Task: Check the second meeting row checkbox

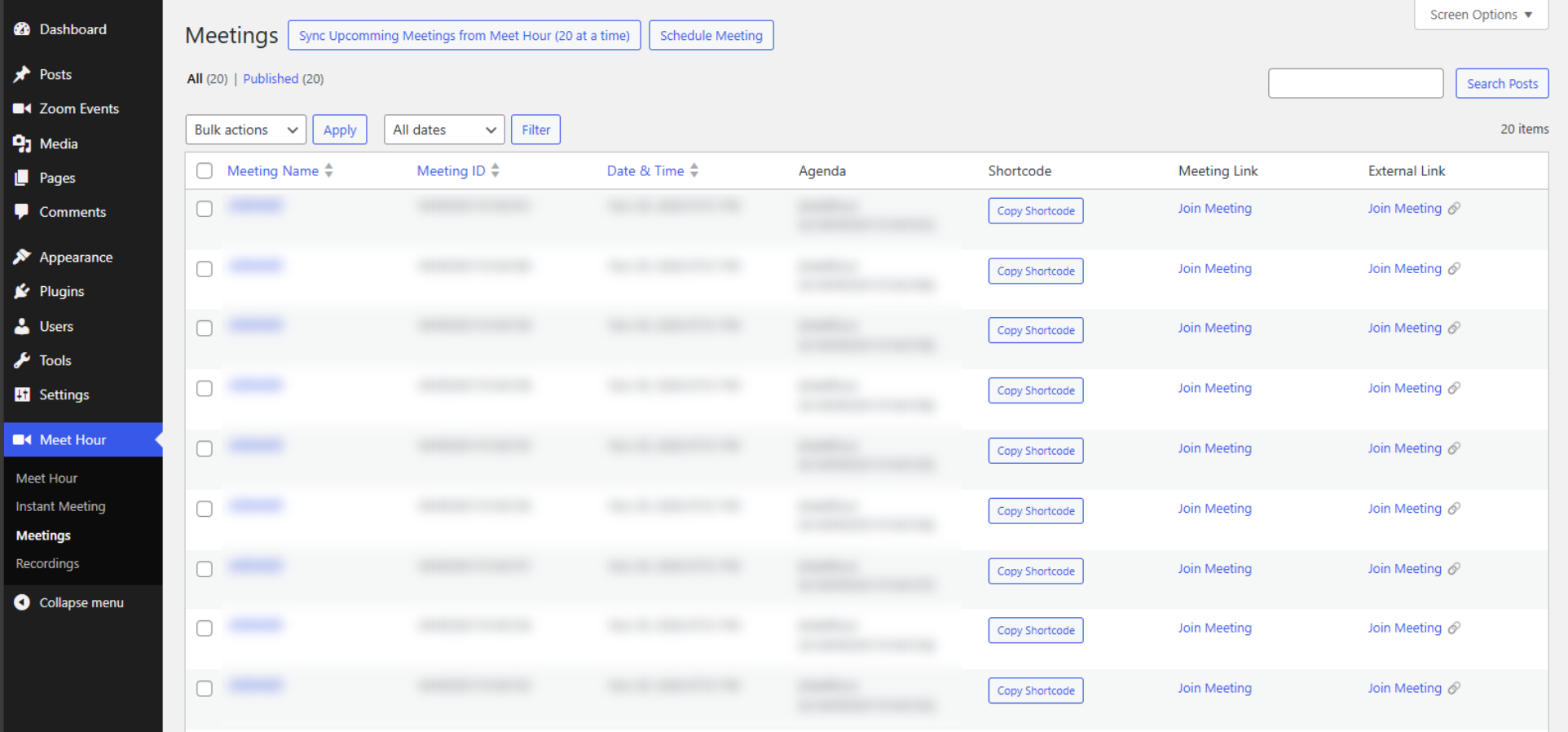Action: pyautogui.click(x=205, y=269)
